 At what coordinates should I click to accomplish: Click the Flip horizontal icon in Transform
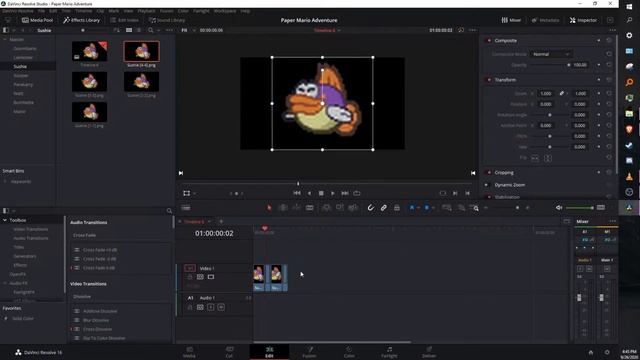click(x=535, y=158)
